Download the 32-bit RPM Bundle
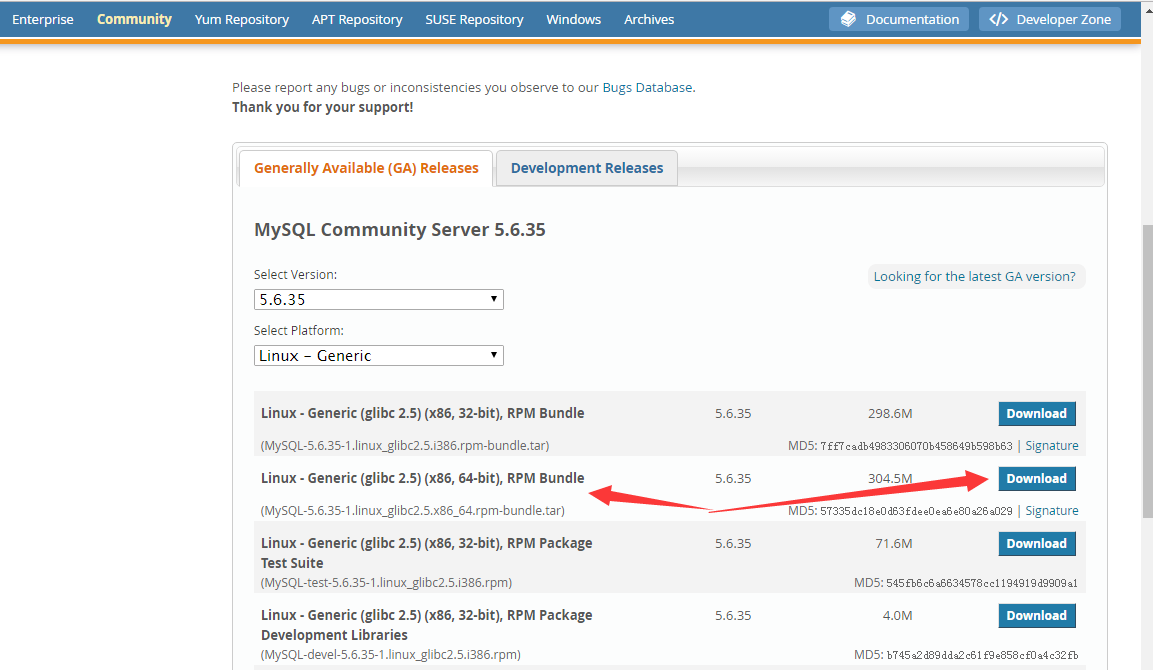The image size is (1153, 670). pyautogui.click(x=1037, y=413)
